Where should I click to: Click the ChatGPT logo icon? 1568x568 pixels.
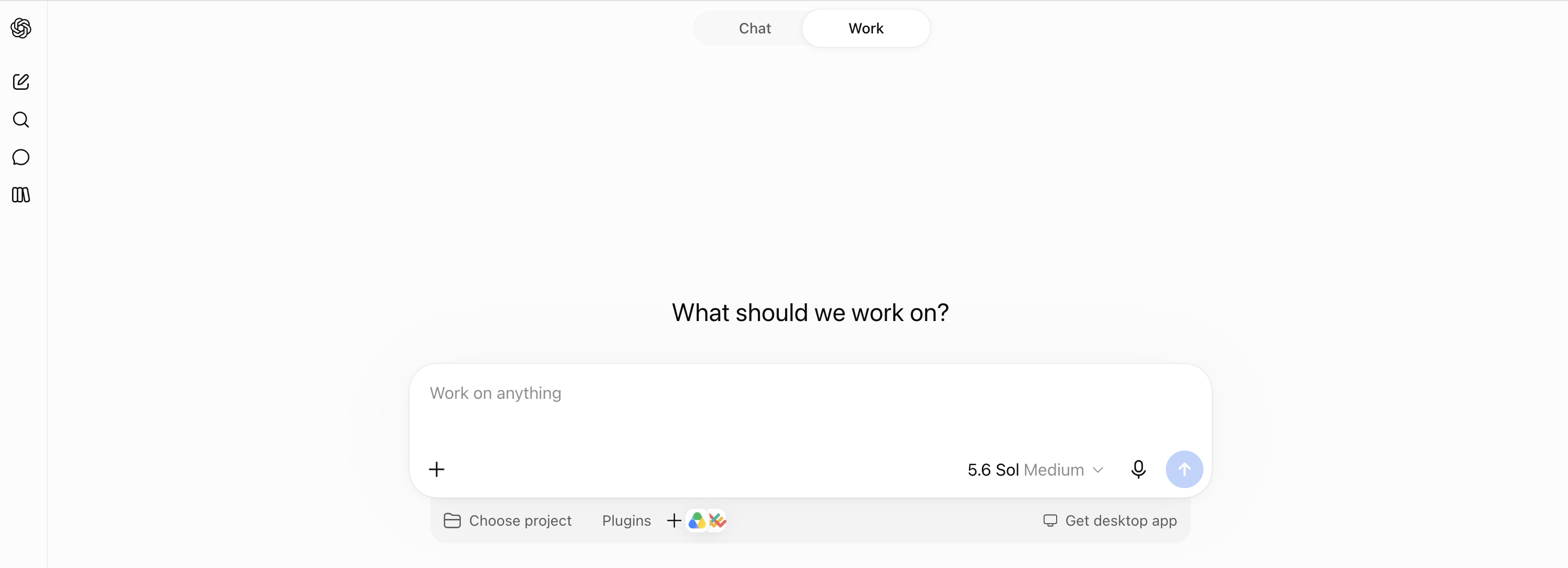pos(21,28)
